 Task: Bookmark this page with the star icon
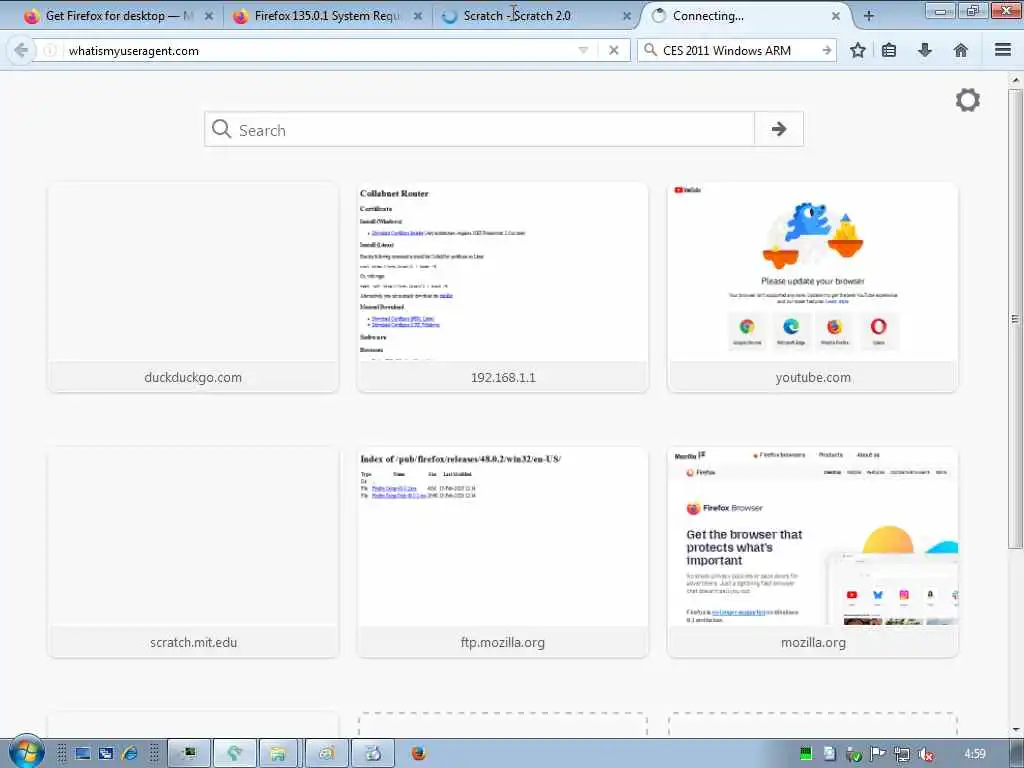(857, 50)
